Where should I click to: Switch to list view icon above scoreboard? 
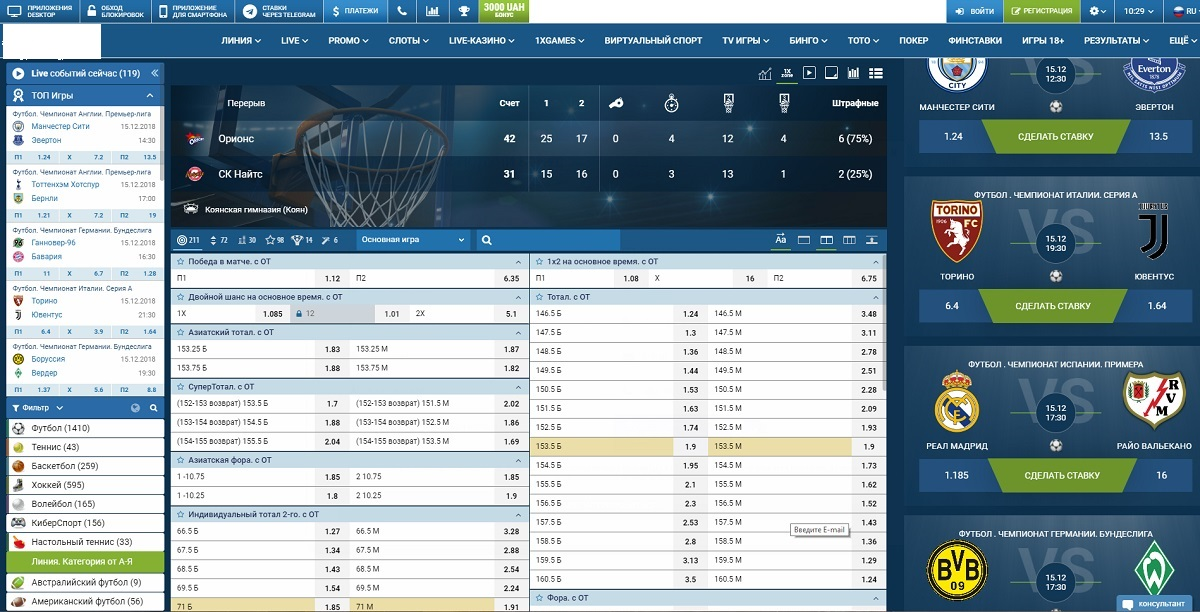pos(876,73)
